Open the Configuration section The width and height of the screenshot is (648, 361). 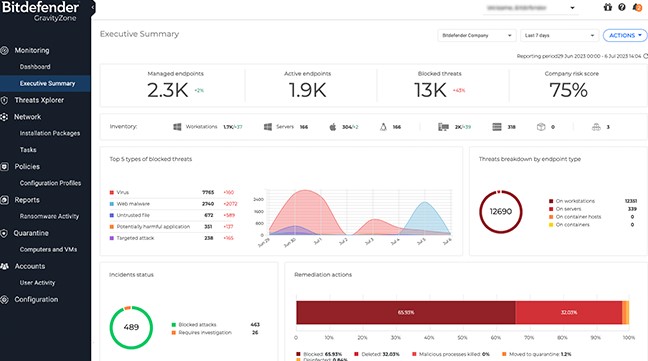[36, 300]
